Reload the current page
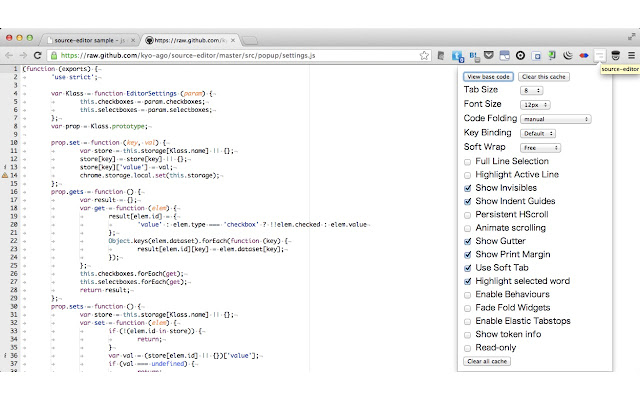 click(x=38, y=56)
